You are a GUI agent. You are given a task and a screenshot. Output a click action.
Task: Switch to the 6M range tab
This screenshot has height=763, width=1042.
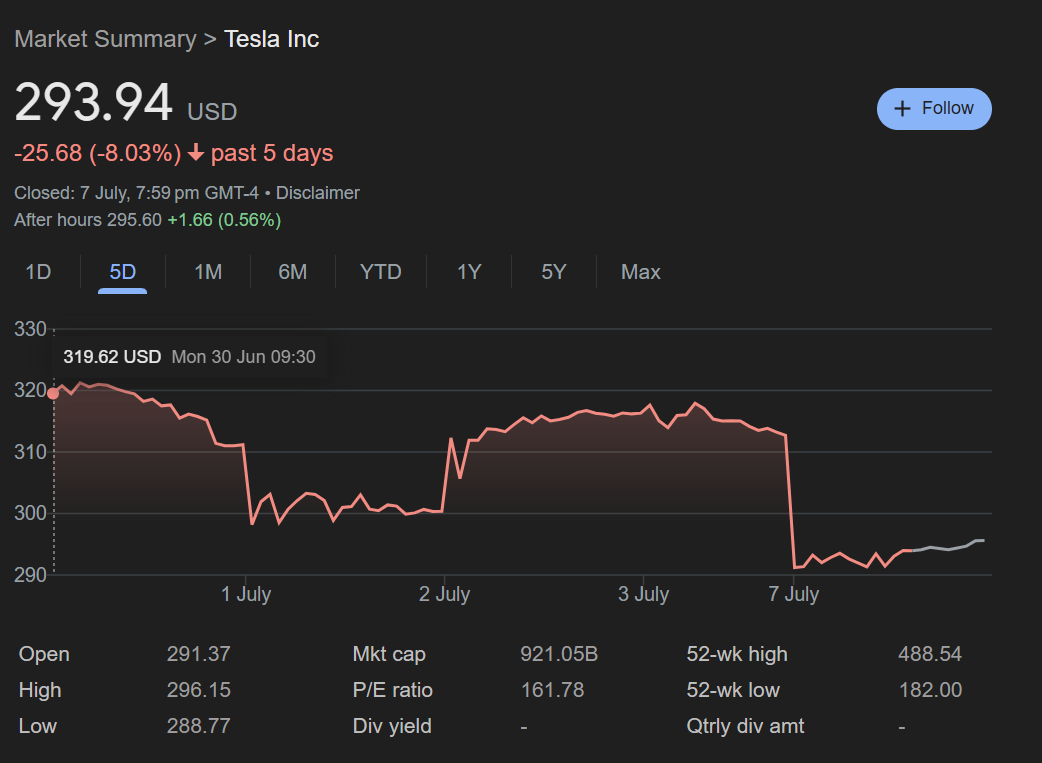[x=292, y=272]
